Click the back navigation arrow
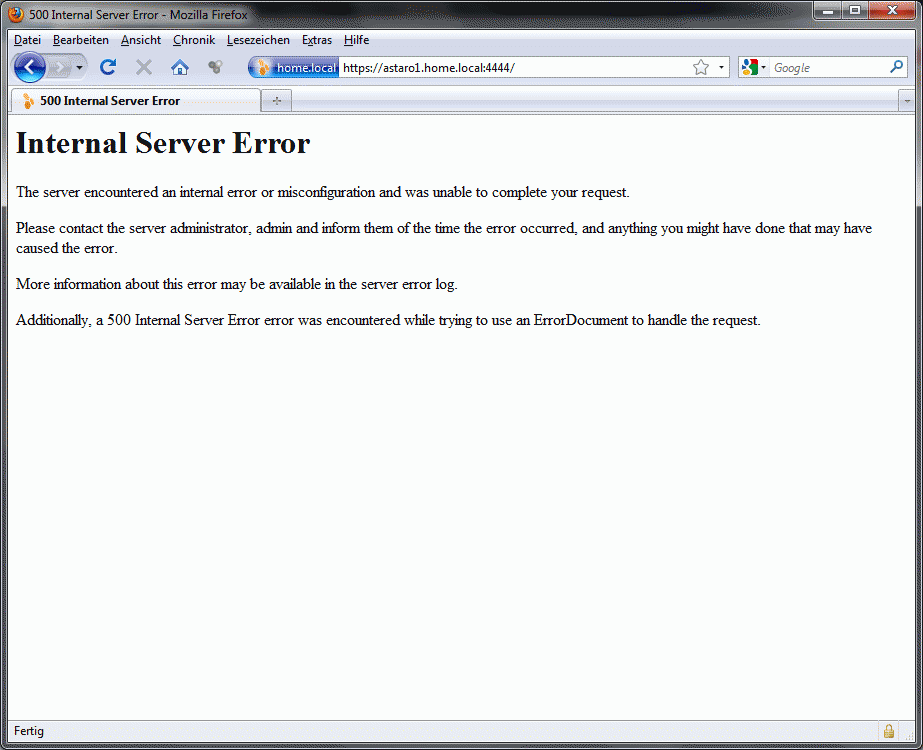 (30, 67)
